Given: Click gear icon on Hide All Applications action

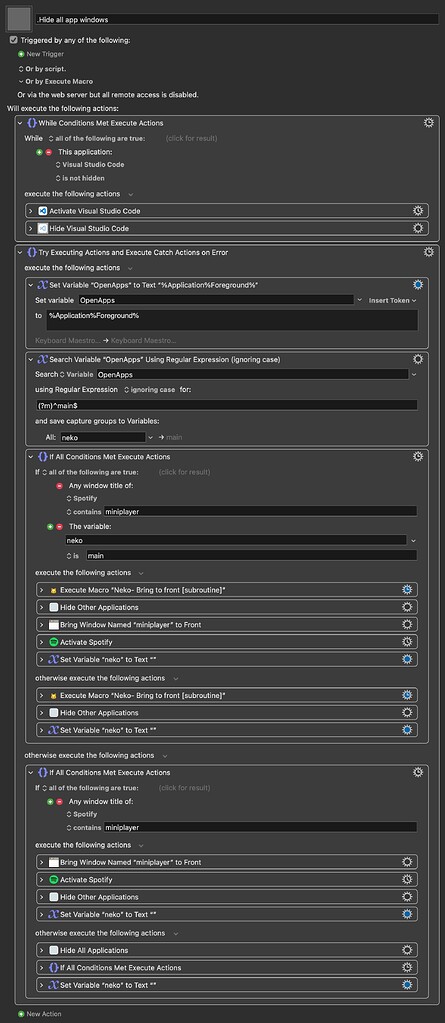Looking at the screenshot, I should [407, 950].
